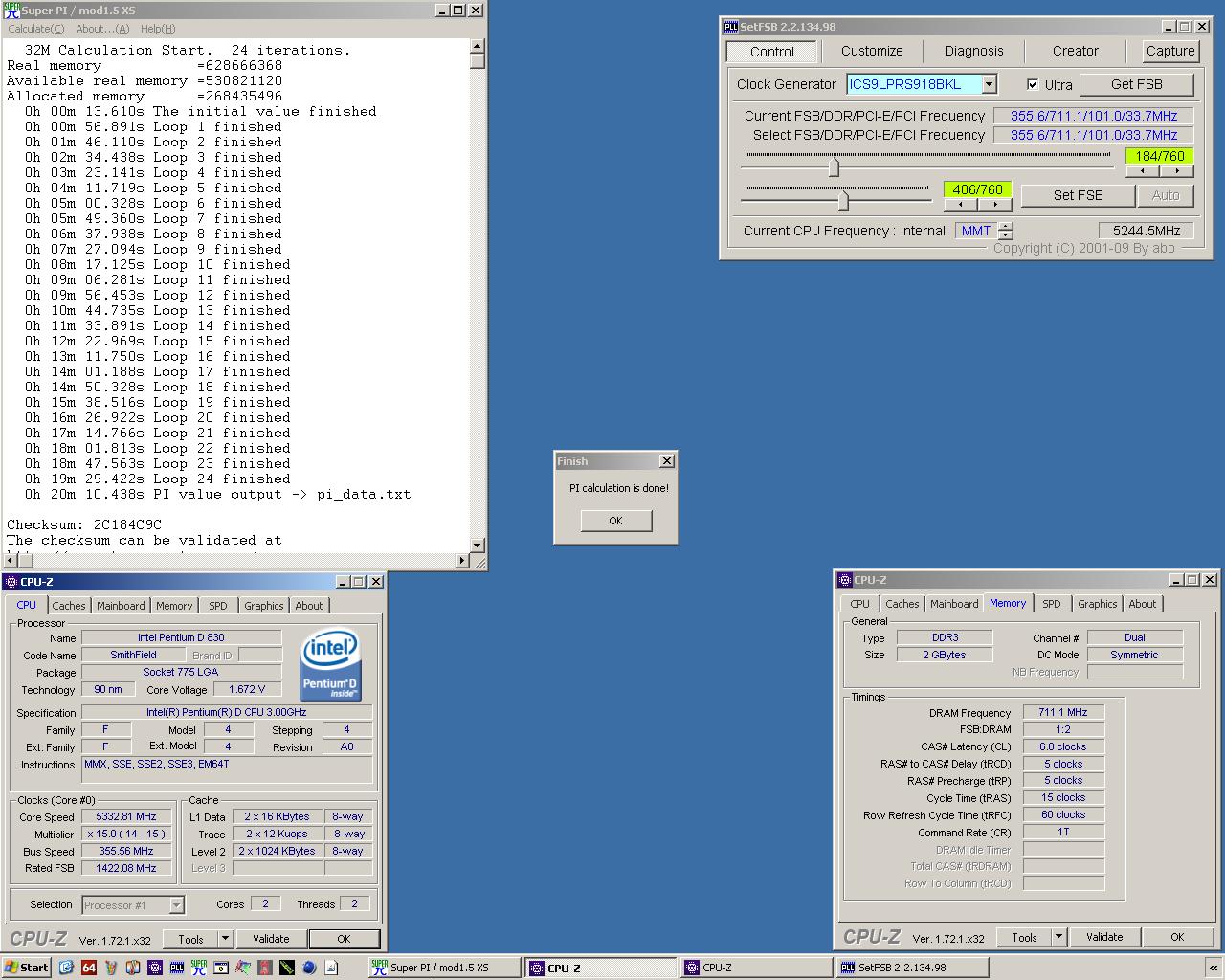Open the Start menu
This screenshot has height=980, width=1225.
27,968
